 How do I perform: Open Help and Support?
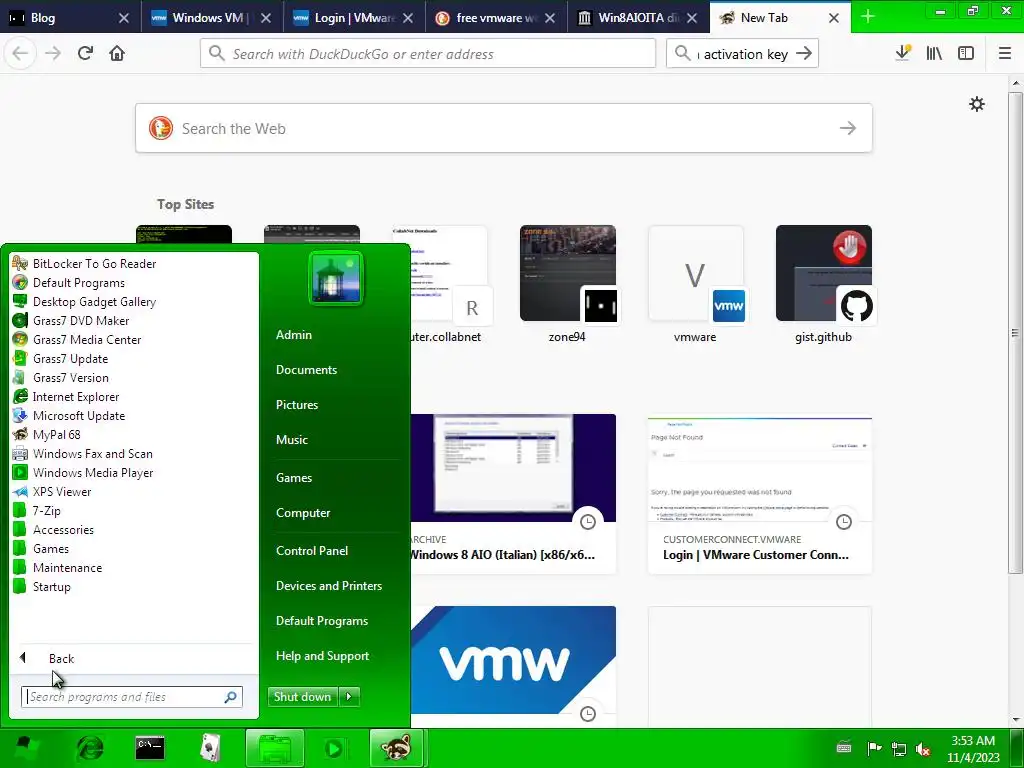[x=322, y=656]
